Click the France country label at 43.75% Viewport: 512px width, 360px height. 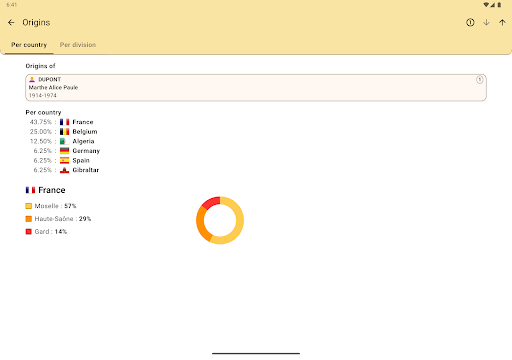pyautogui.click(x=83, y=122)
